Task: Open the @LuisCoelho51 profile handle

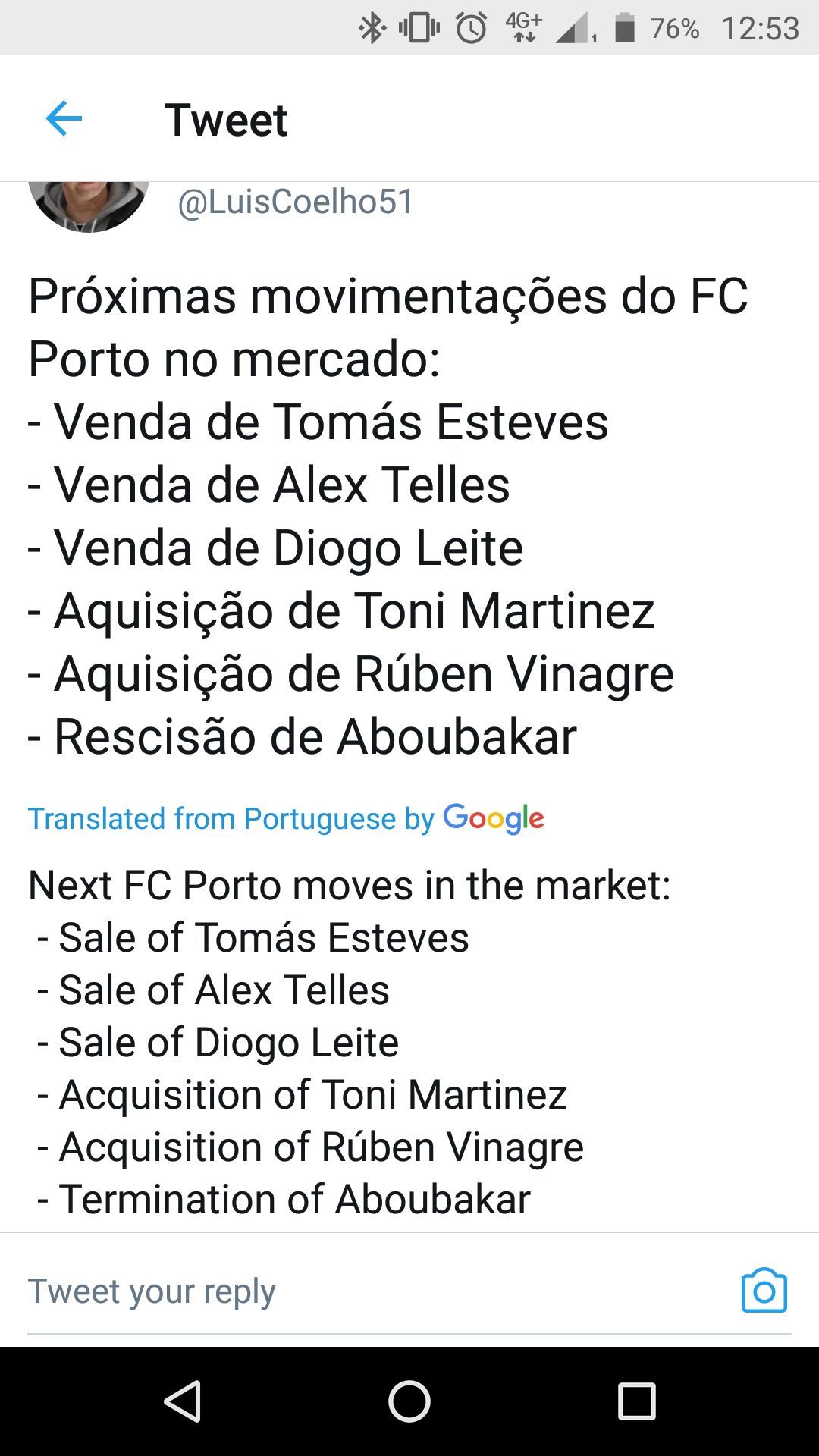Action: pyautogui.click(x=295, y=202)
